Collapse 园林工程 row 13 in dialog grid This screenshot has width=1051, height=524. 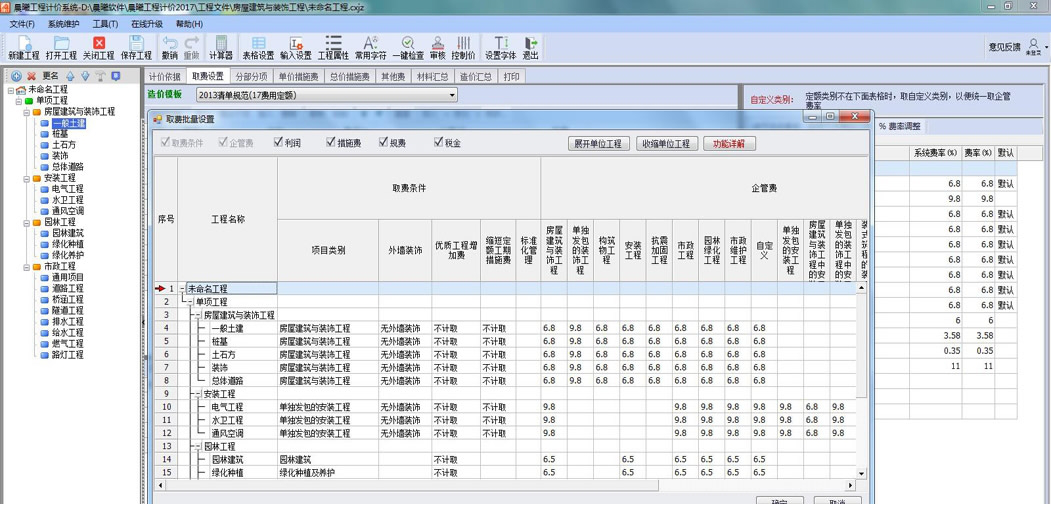point(198,446)
